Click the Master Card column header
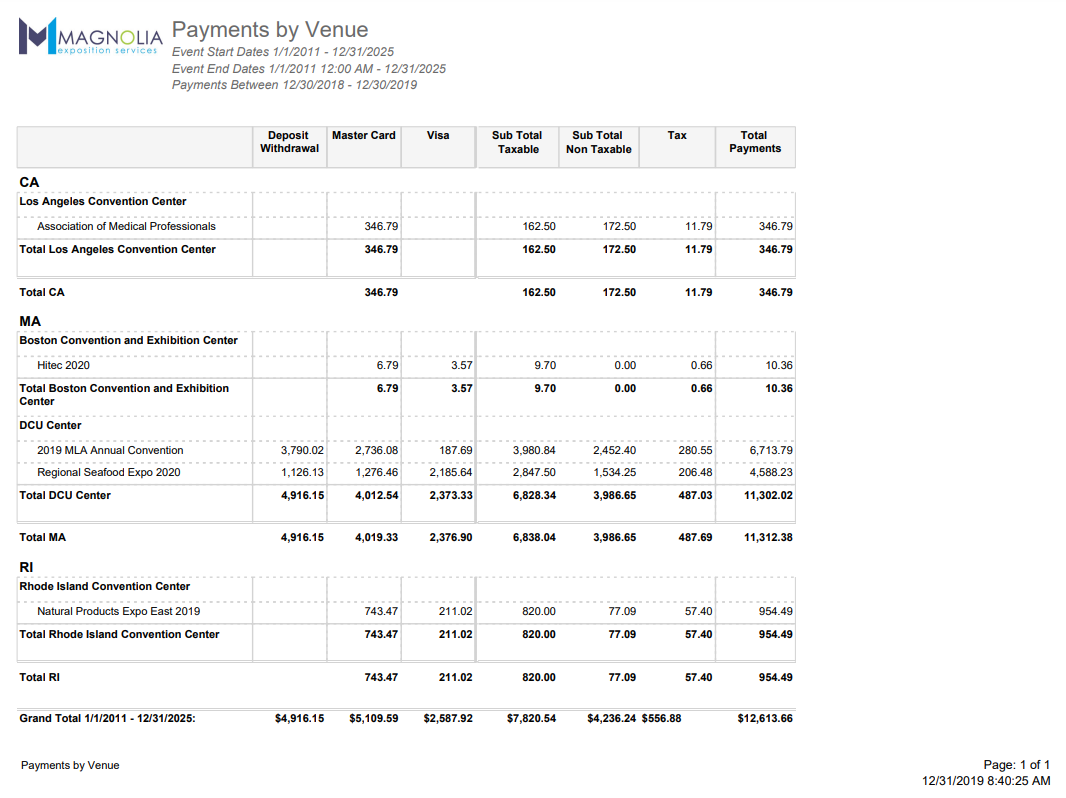The image size is (1066, 798). click(364, 136)
